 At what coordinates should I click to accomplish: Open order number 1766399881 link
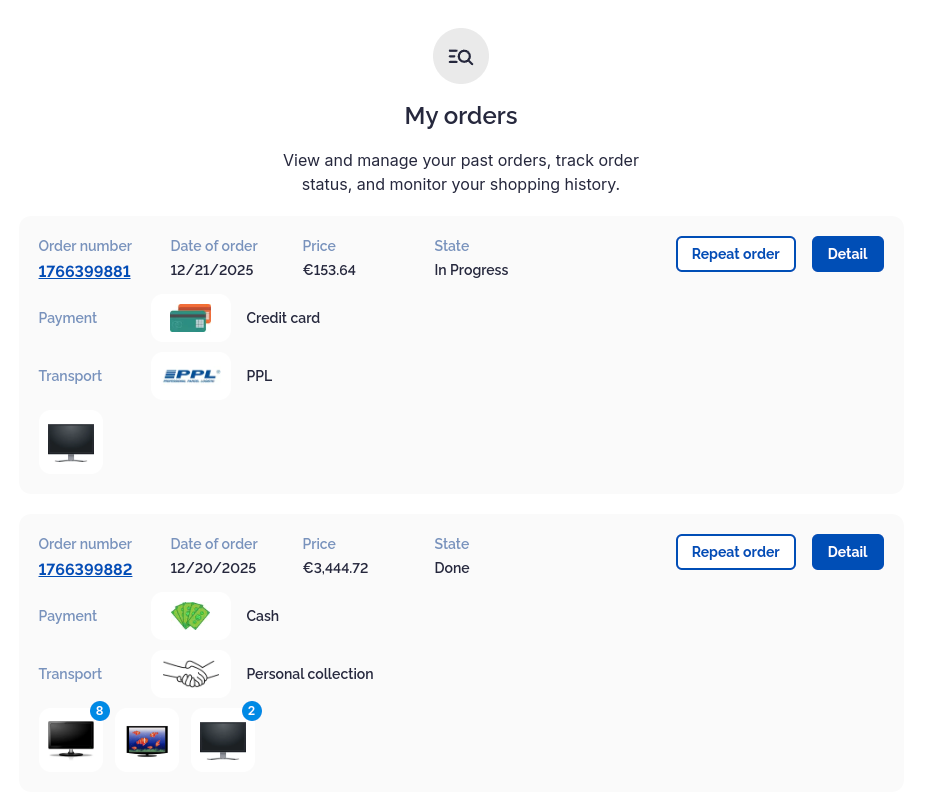84,271
